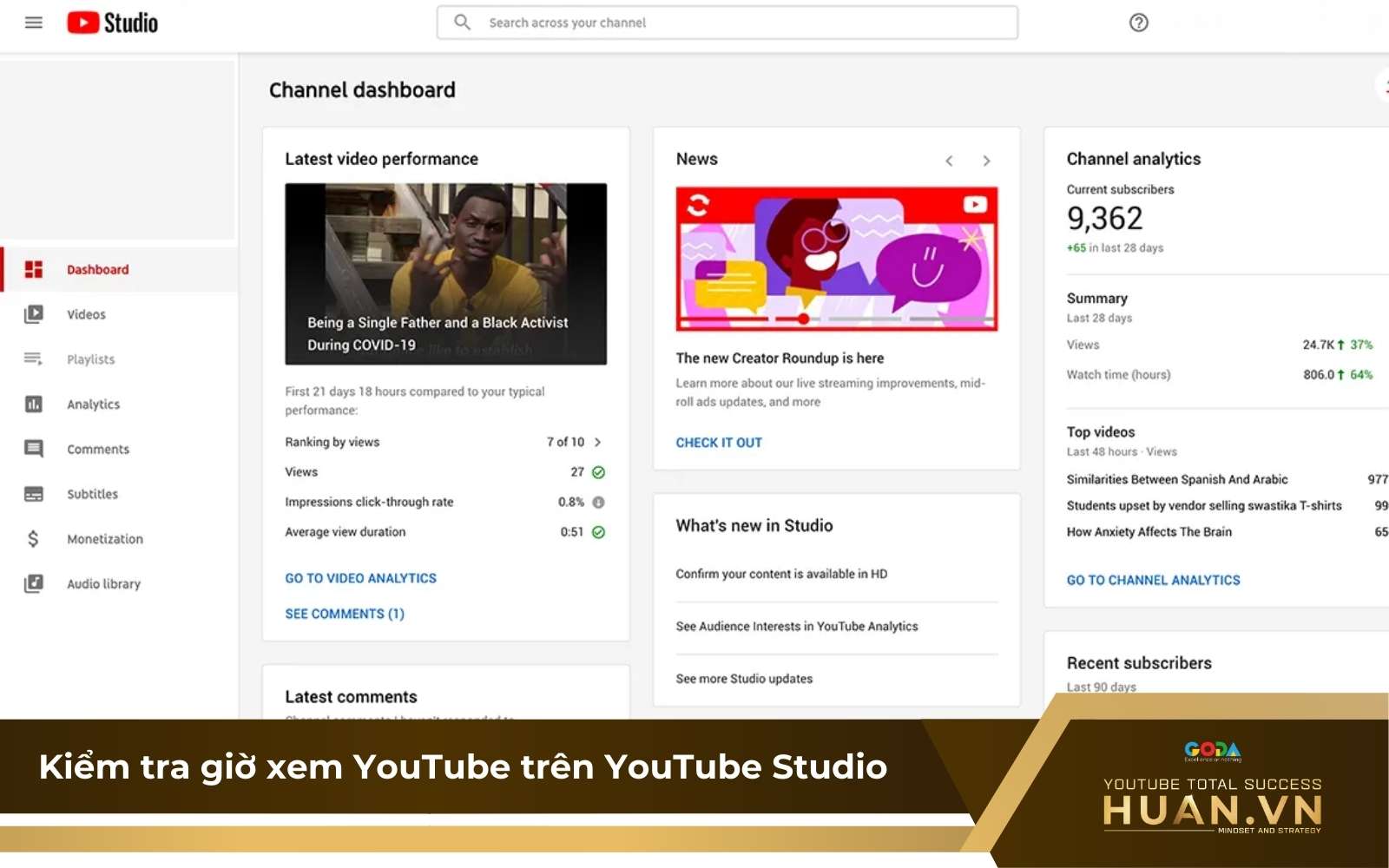Image resolution: width=1389 pixels, height=868 pixels.
Task: Click the Playlists icon in the sidebar
Action: point(33,358)
